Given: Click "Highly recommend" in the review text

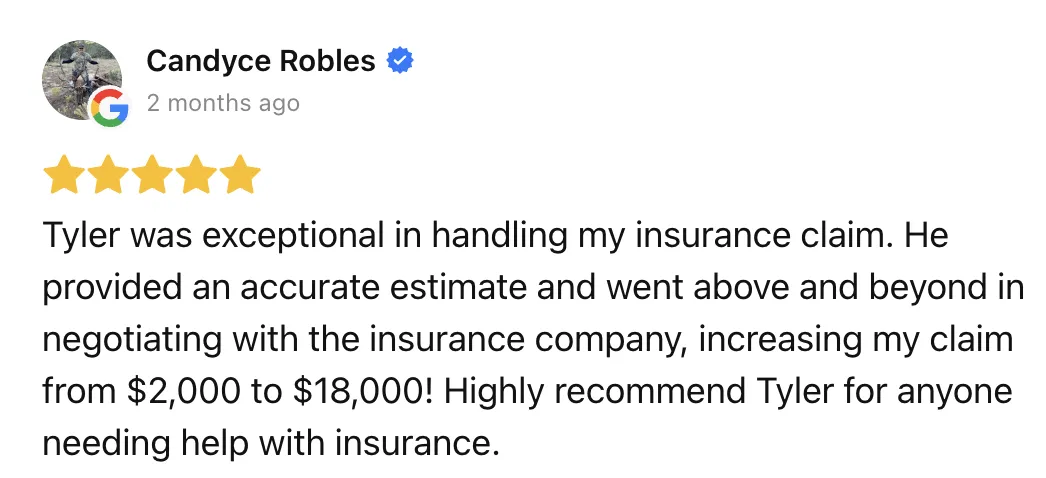Looking at the screenshot, I should [594, 391].
